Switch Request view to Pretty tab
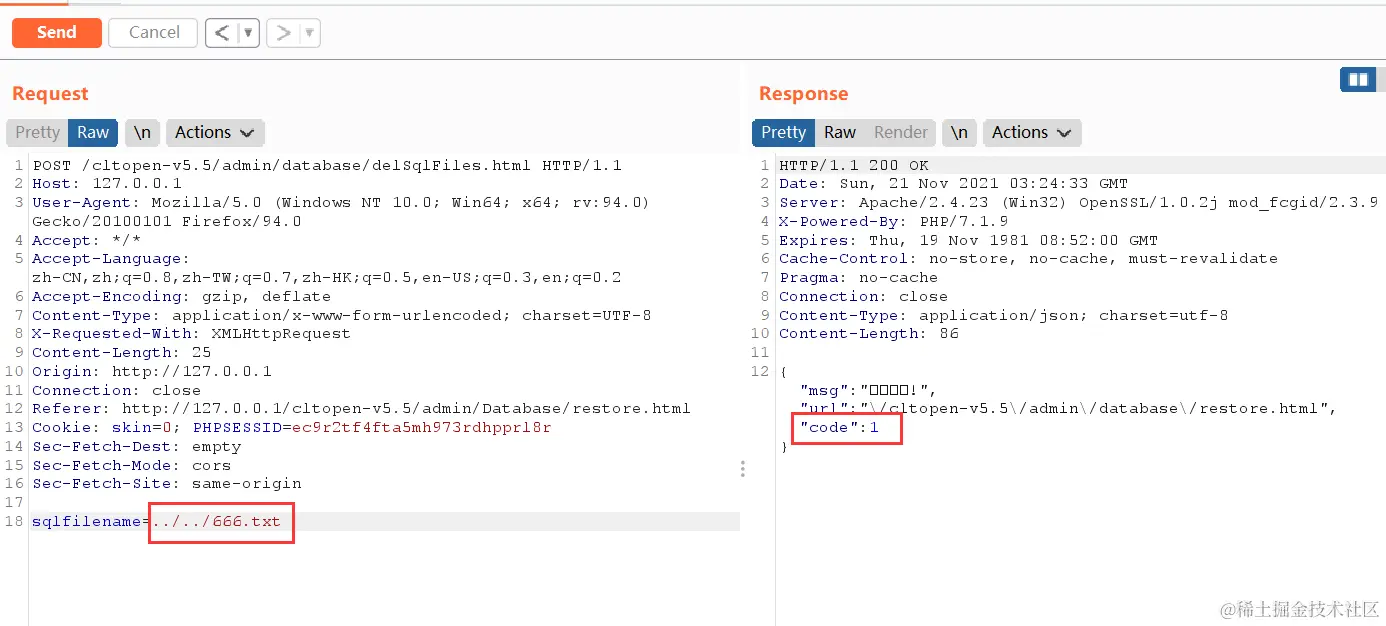The height and width of the screenshot is (626, 1386). [37, 132]
